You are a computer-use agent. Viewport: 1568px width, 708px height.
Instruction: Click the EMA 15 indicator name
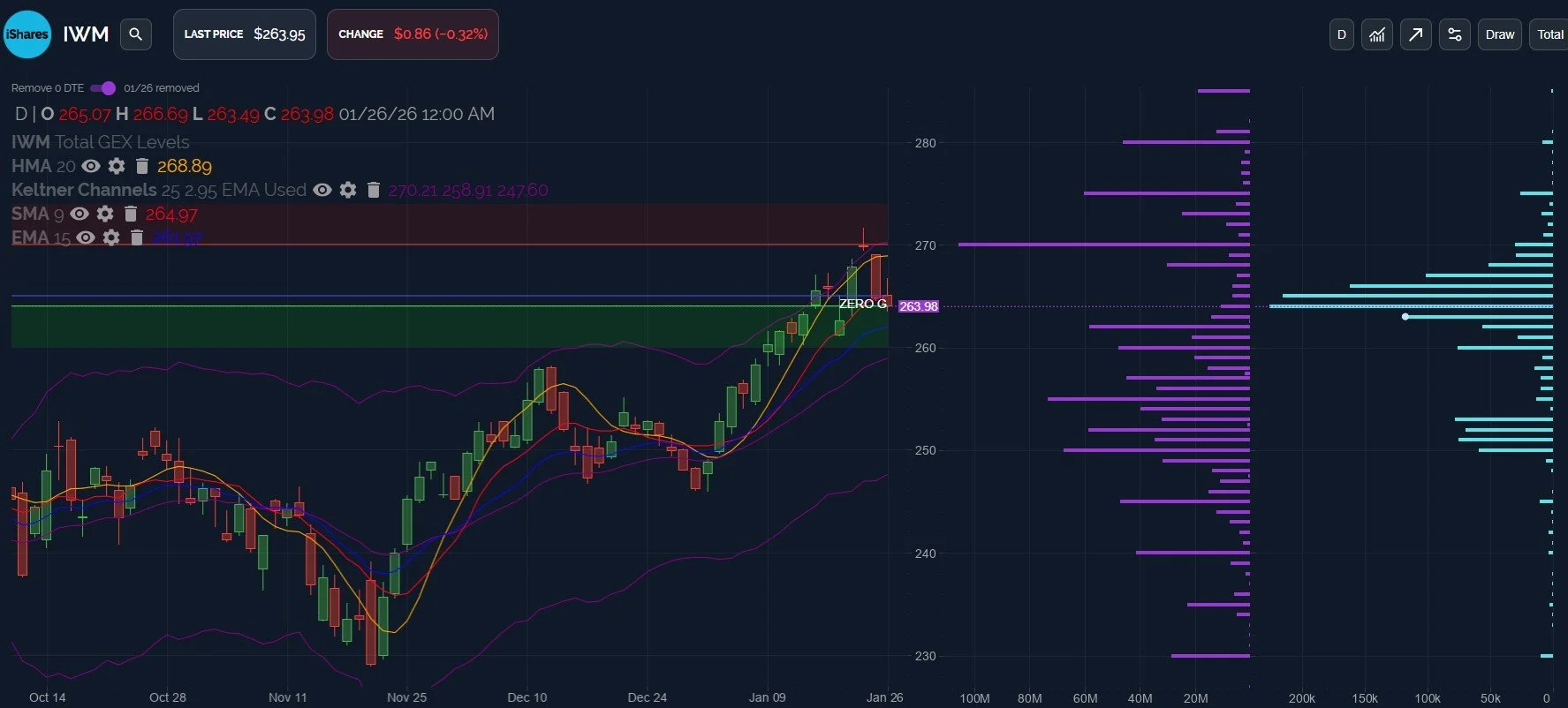(41, 237)
